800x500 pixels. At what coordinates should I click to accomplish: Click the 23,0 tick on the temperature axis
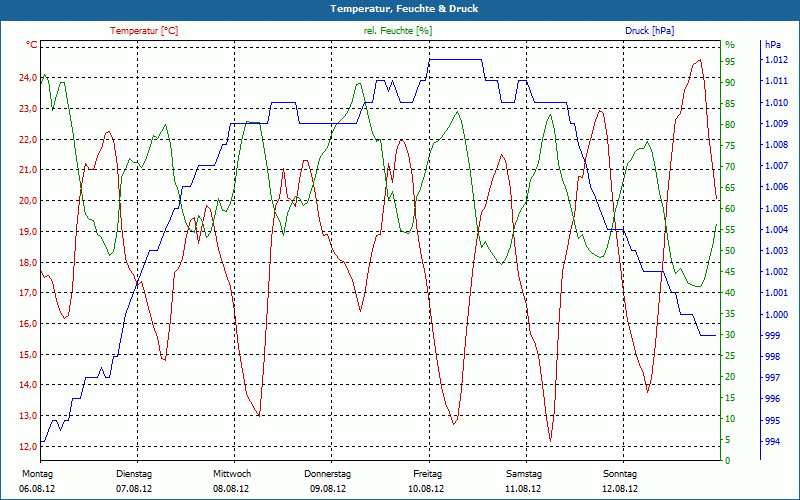(28, 109)
